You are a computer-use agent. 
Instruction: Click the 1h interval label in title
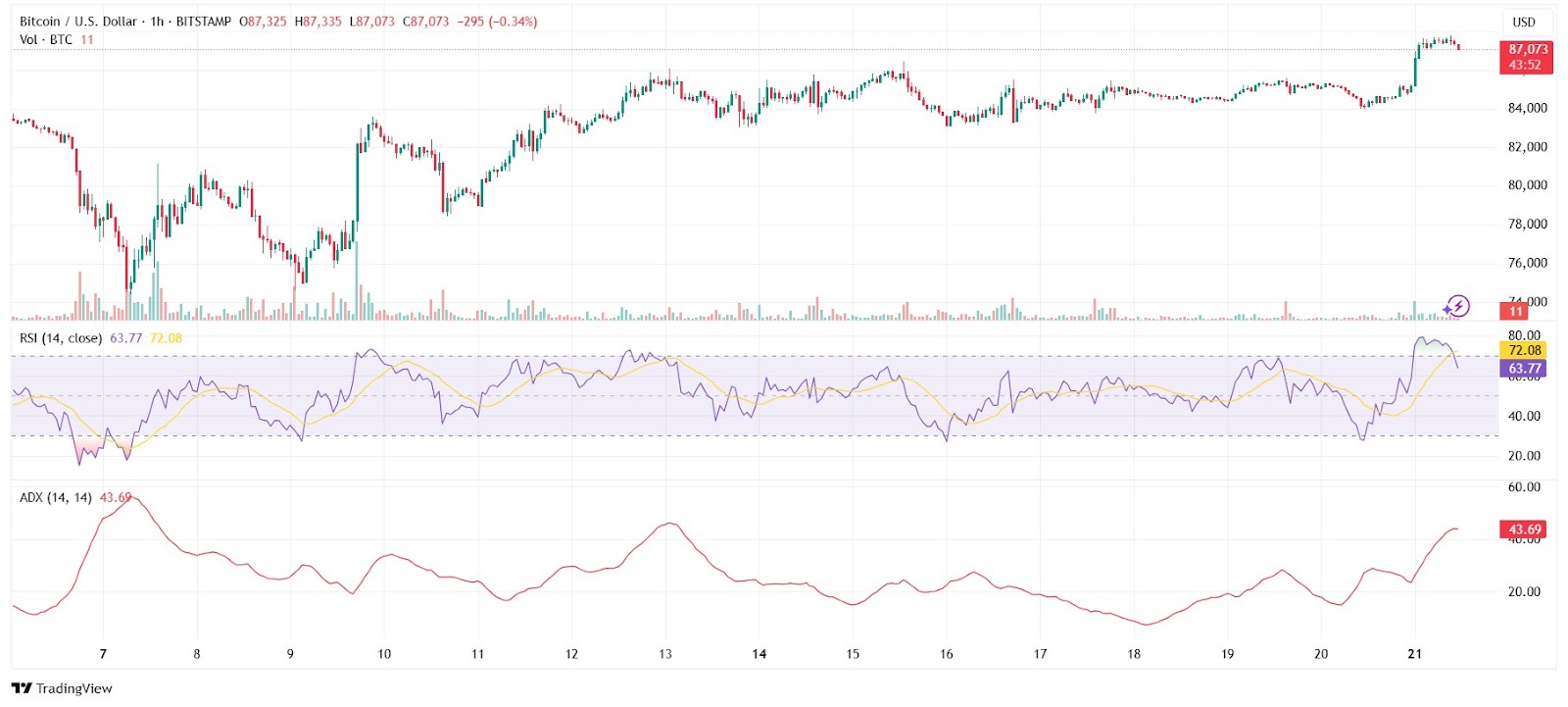[157, 22]
